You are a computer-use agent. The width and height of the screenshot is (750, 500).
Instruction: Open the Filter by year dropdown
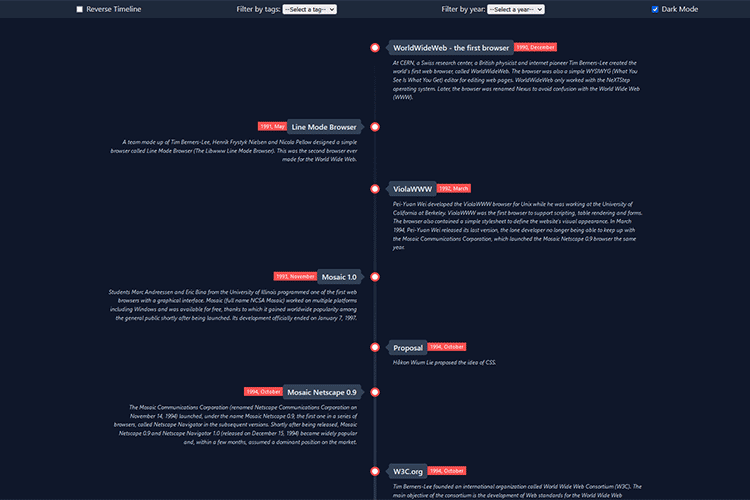point(516,9)
